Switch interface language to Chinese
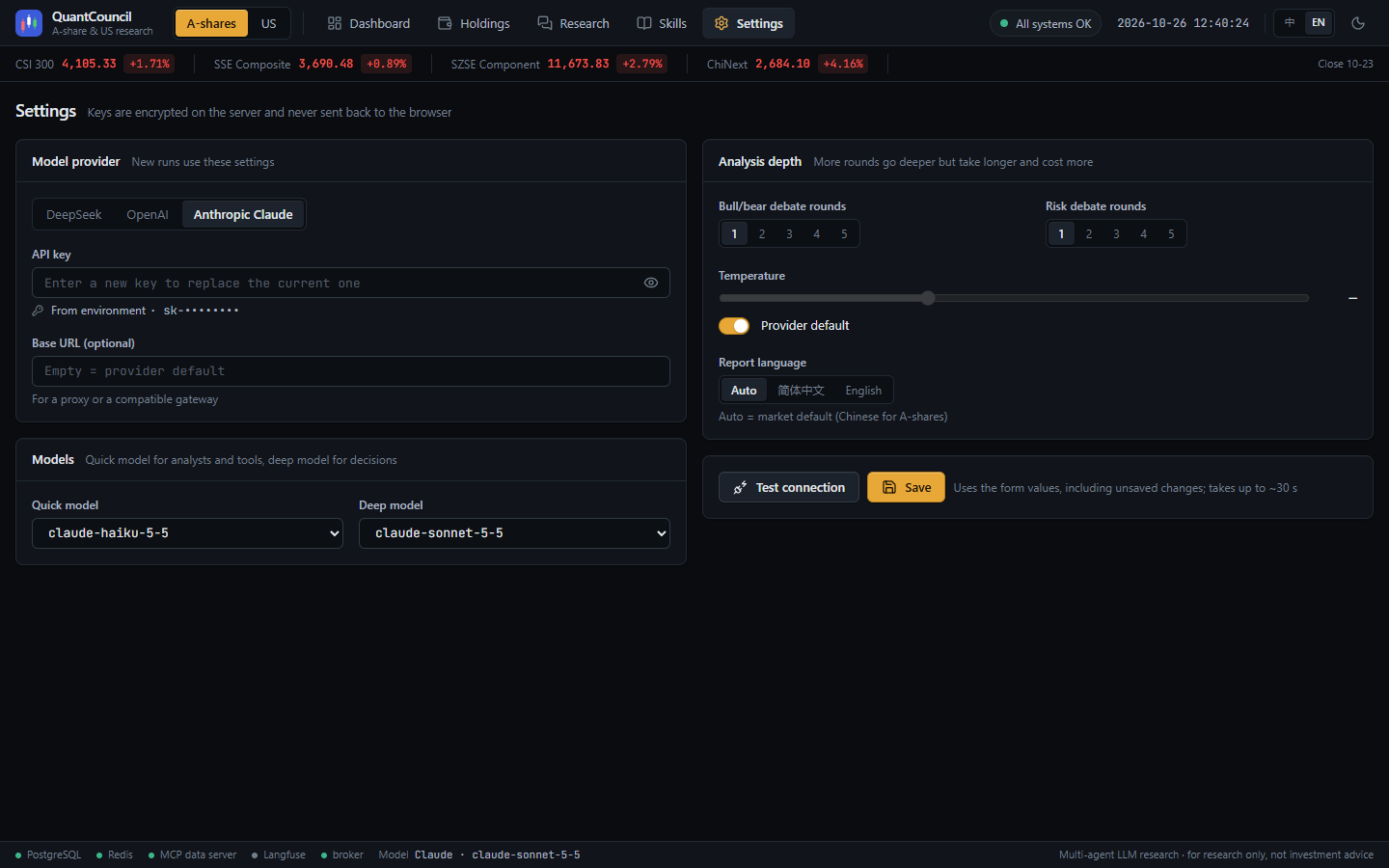 coord(1290,23)
